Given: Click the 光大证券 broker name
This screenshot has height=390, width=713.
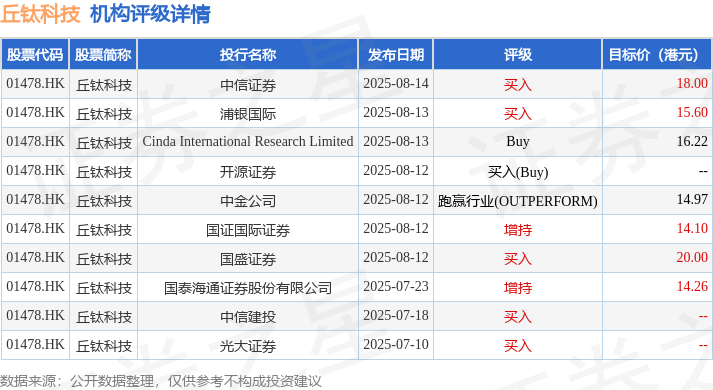Looking at the screenshot, I should pyautogui.click(x=248, y=345).
